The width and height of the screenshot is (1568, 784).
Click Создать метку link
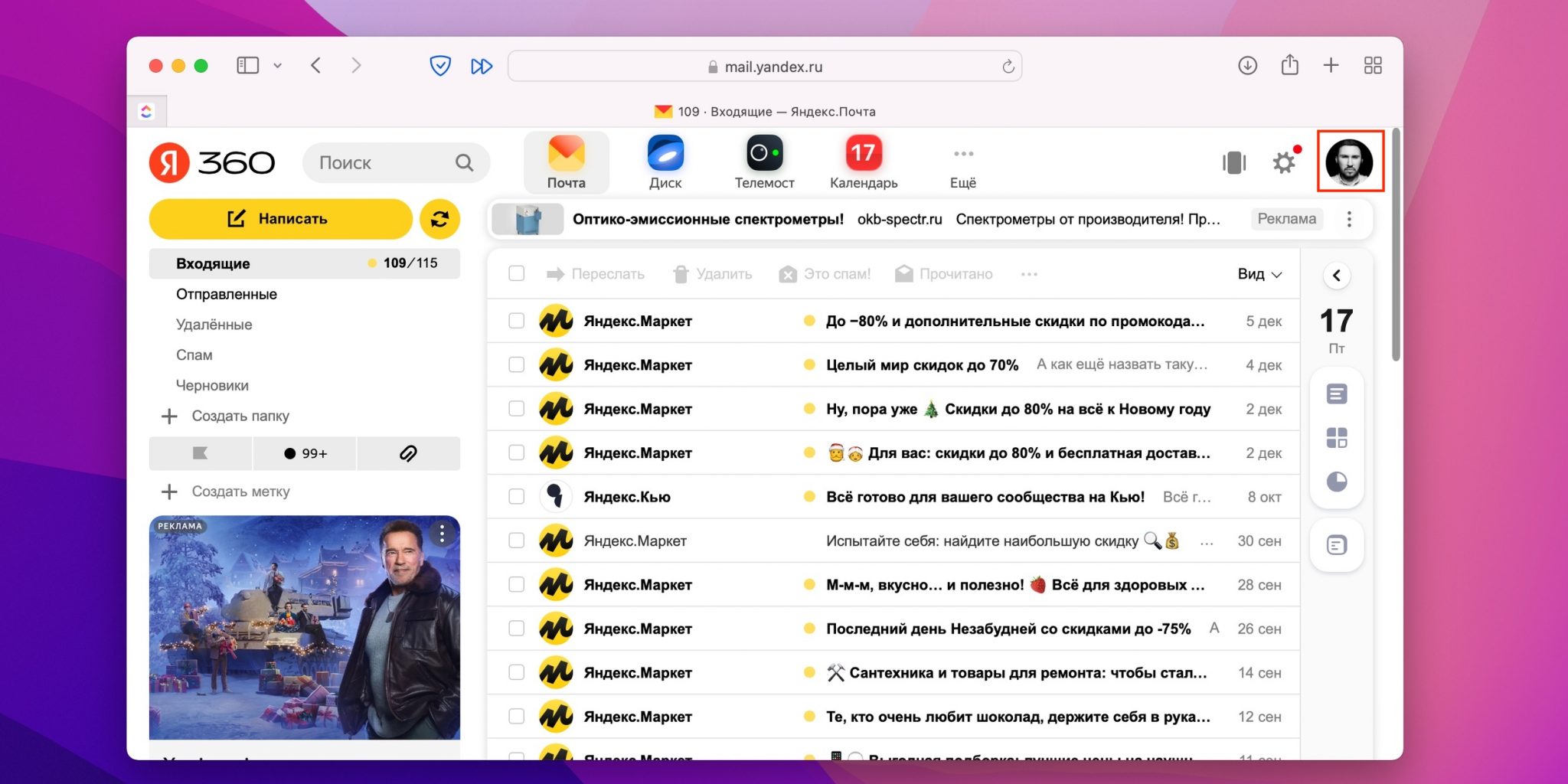tap(226, 492)
